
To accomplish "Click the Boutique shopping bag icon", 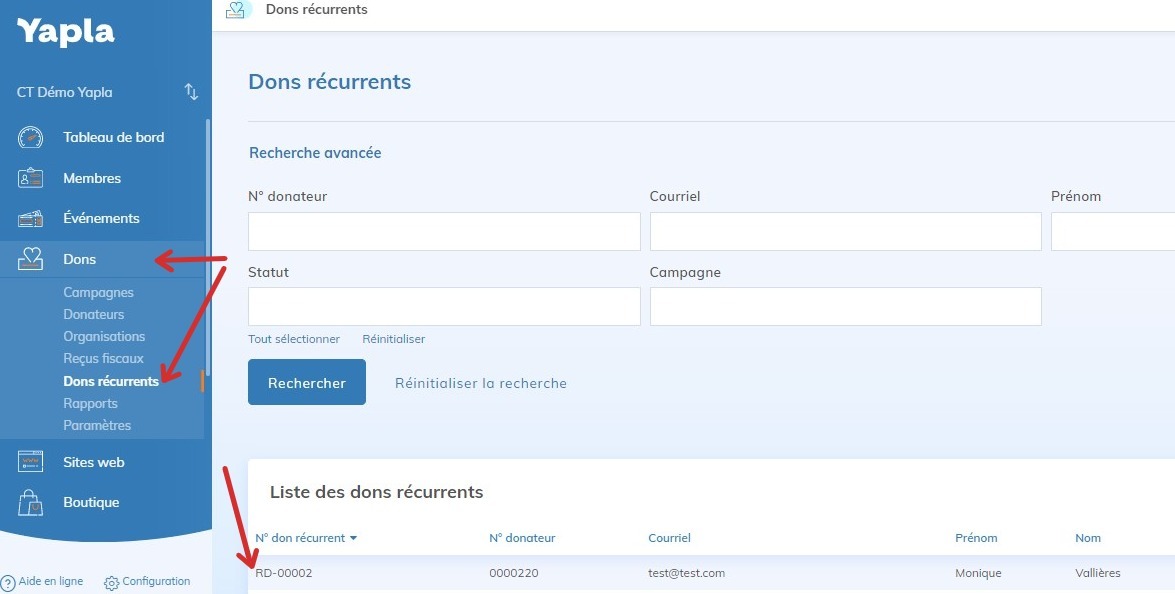I will pos(31,503).
